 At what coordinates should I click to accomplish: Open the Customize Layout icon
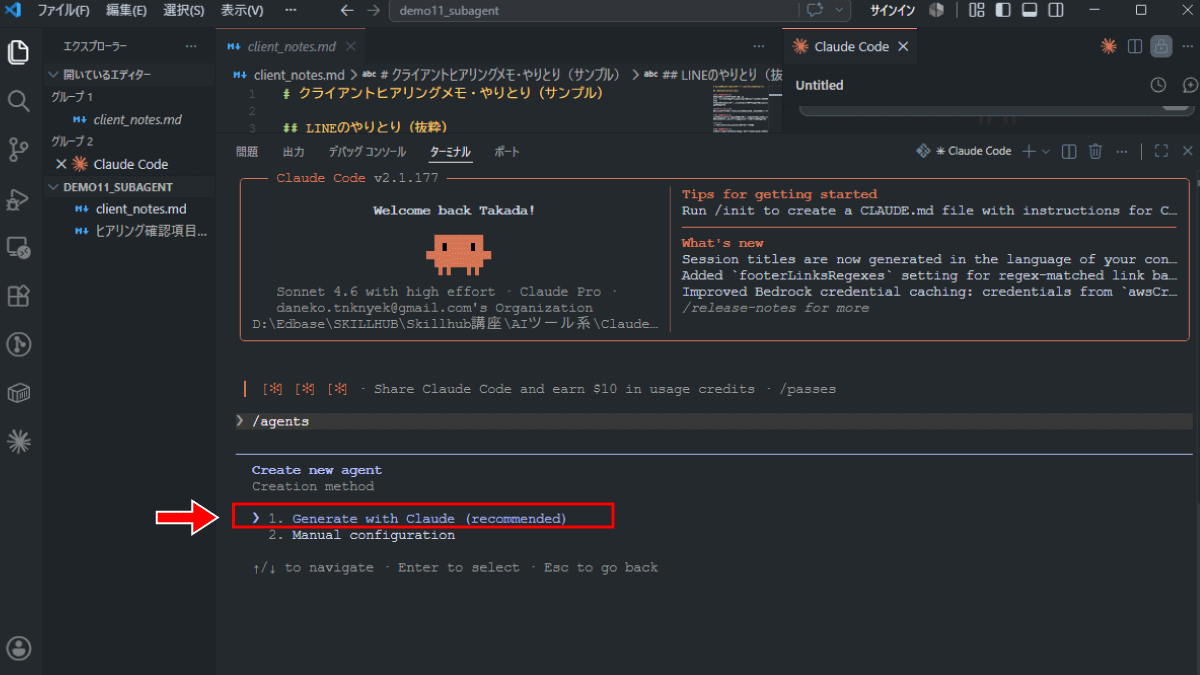pyautogui.click(x=977, y=10)
